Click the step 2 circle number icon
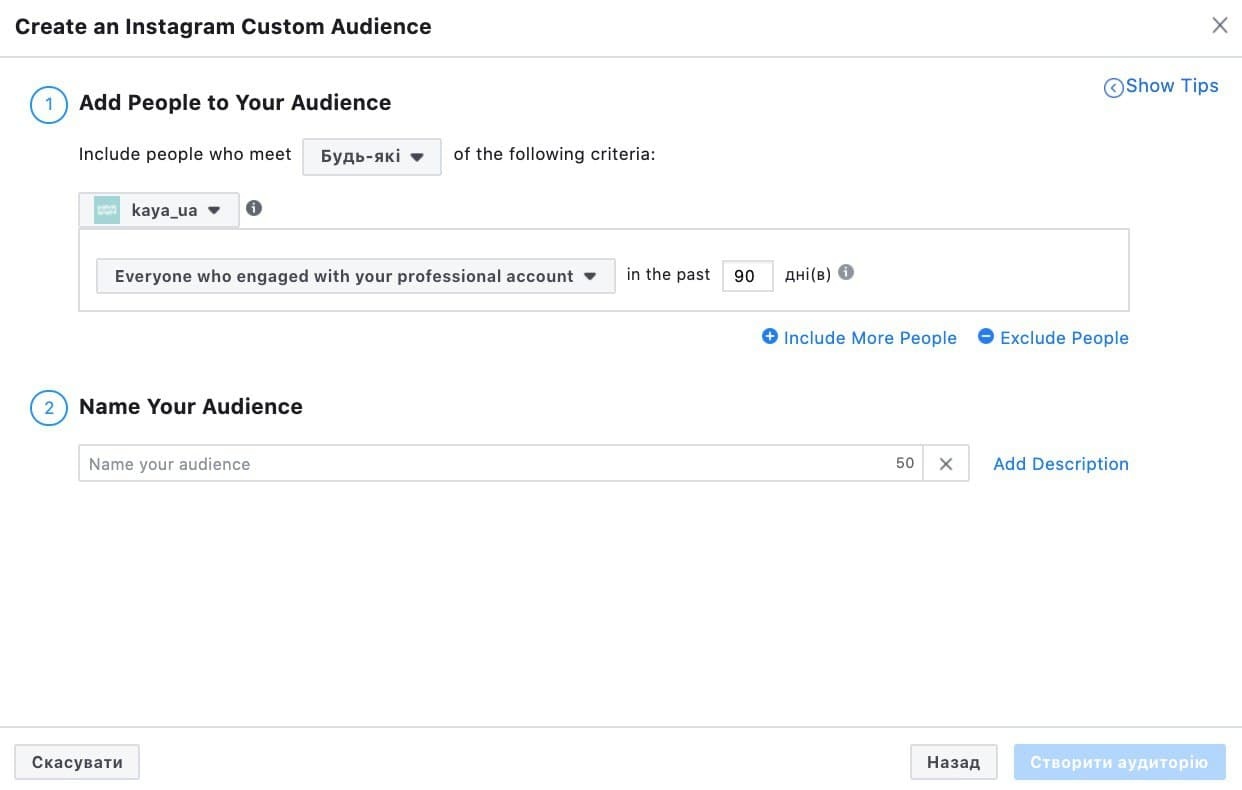Screen dimensions: 1242x790 49,408
